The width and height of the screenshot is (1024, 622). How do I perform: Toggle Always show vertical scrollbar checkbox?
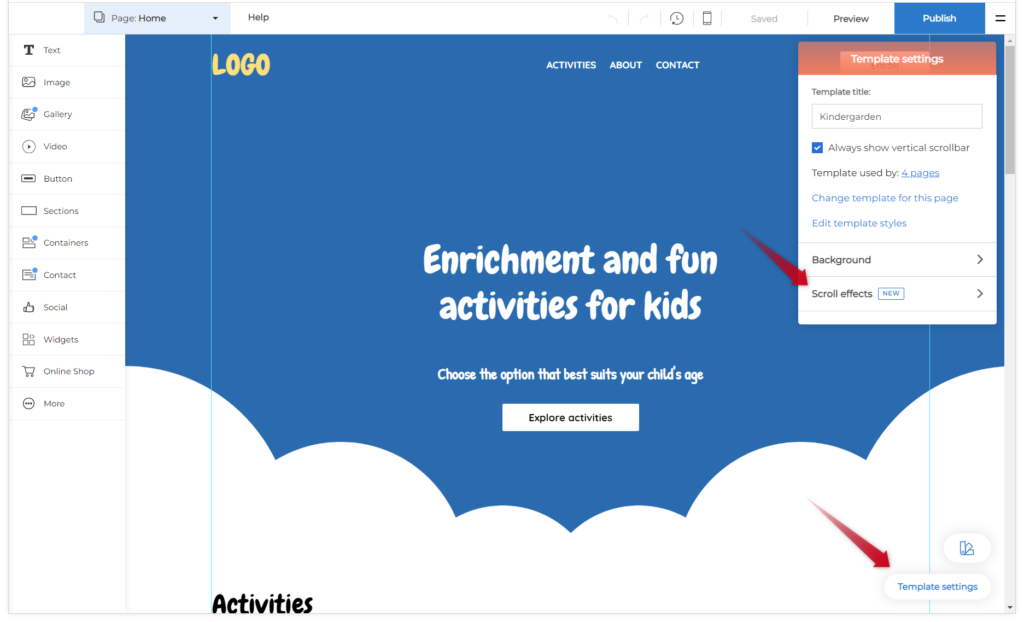[x=818, y=148]
